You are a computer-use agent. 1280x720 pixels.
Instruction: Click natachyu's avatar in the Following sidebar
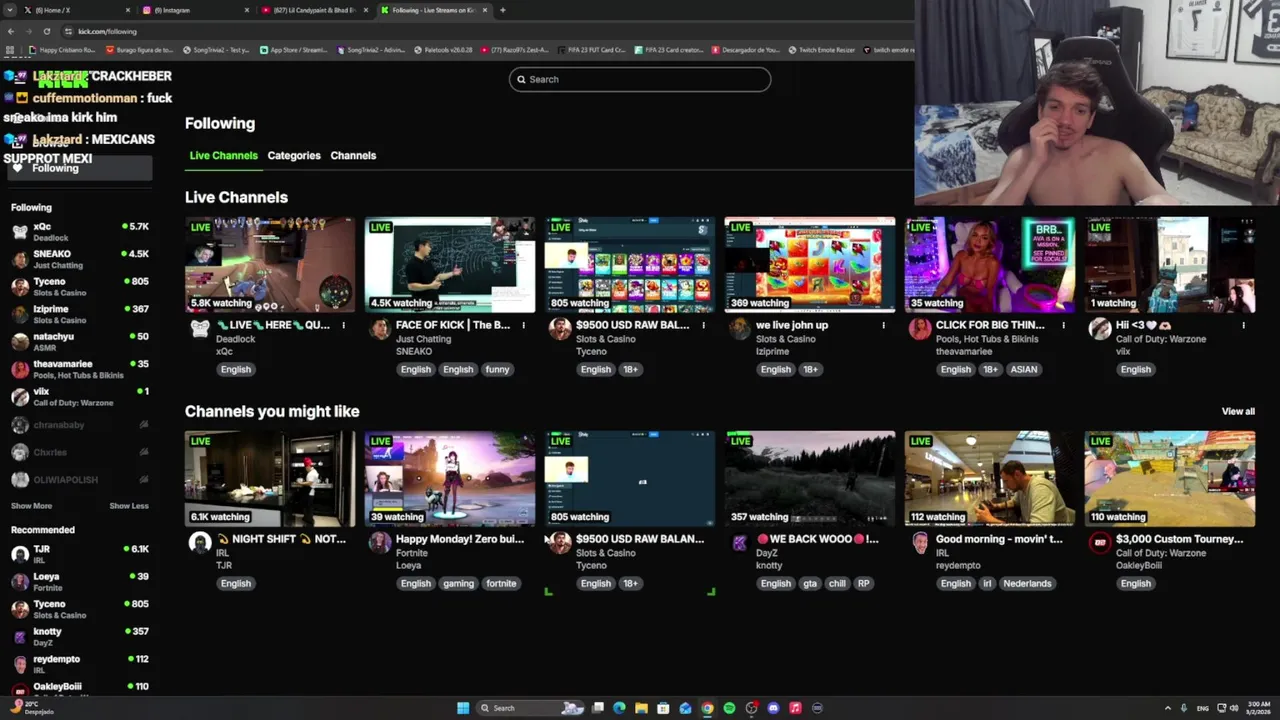point(20,342)
